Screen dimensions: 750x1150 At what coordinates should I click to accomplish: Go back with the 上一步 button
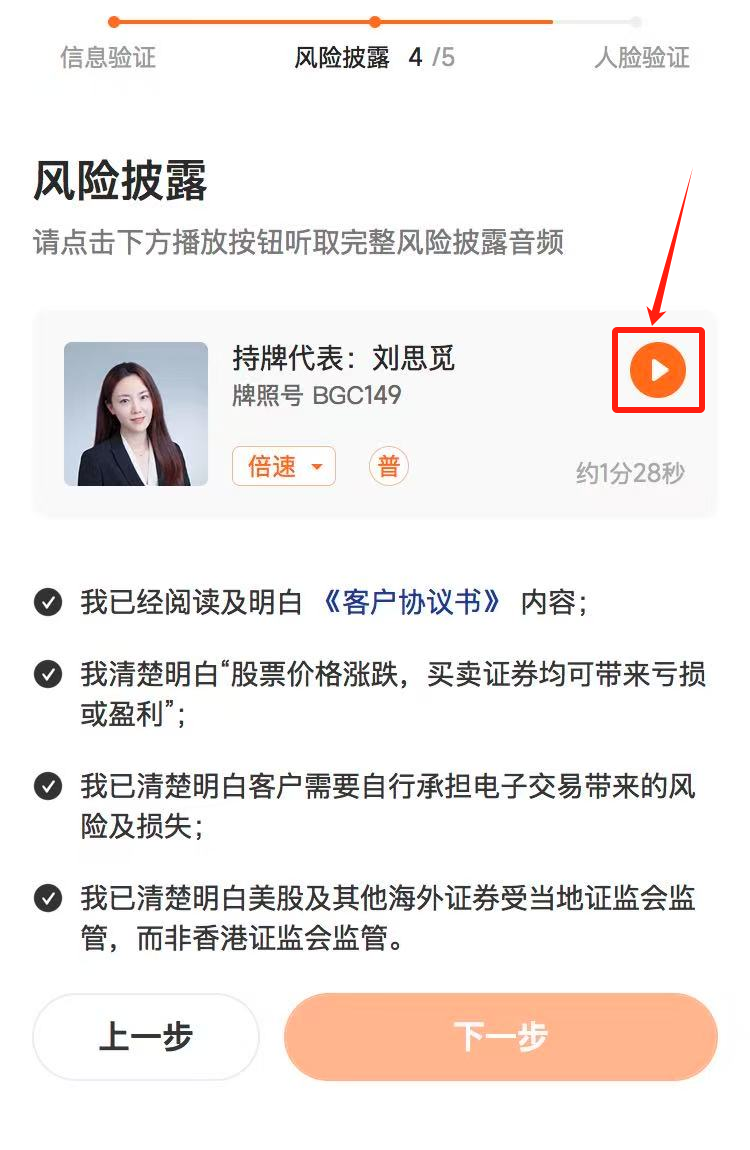pyautogui.click(x=146, y=1036)
